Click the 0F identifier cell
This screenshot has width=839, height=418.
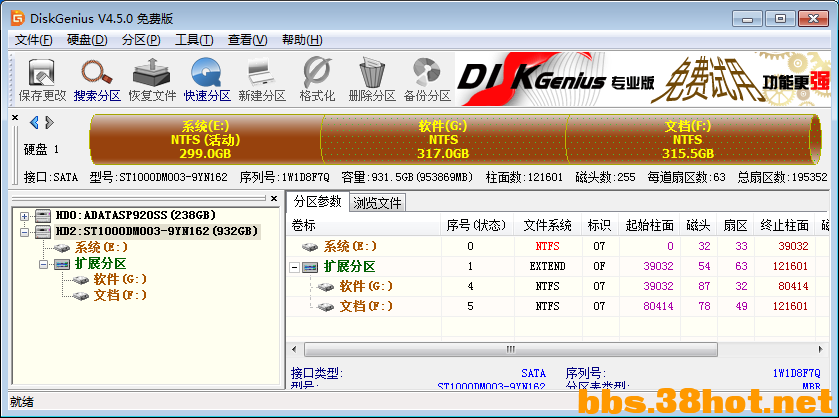click(x=599, y=267)
